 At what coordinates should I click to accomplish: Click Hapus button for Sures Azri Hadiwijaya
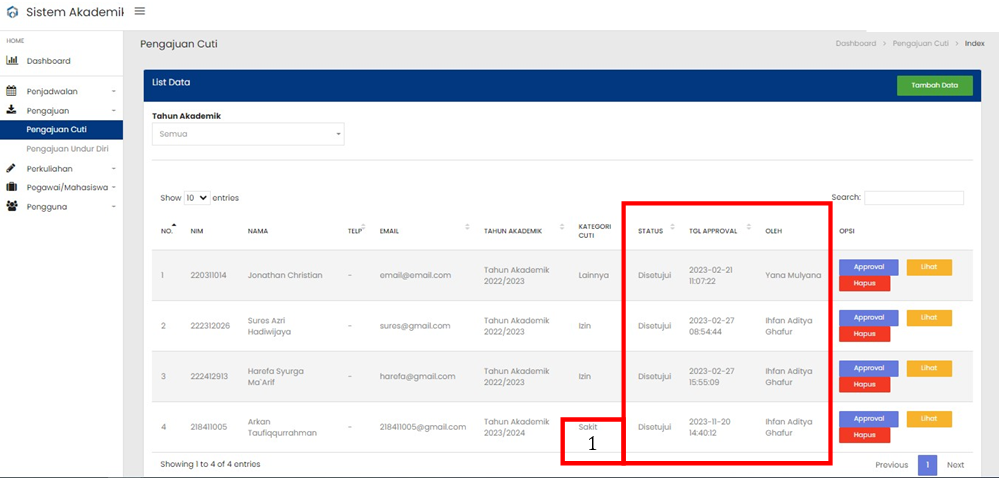(865, 334)
